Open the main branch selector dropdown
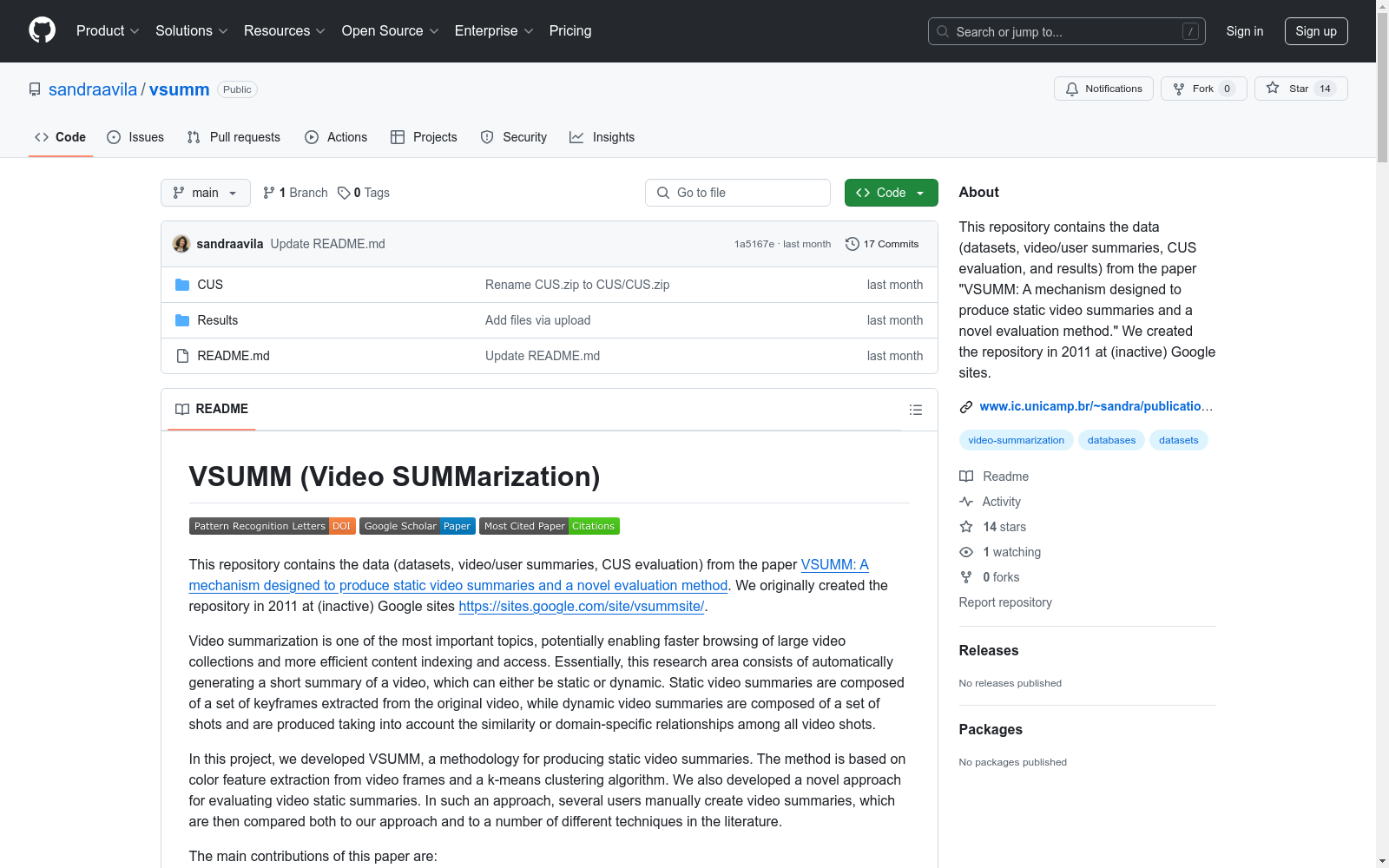Screen dimensions: 1389x868 (x=206, y=193)
